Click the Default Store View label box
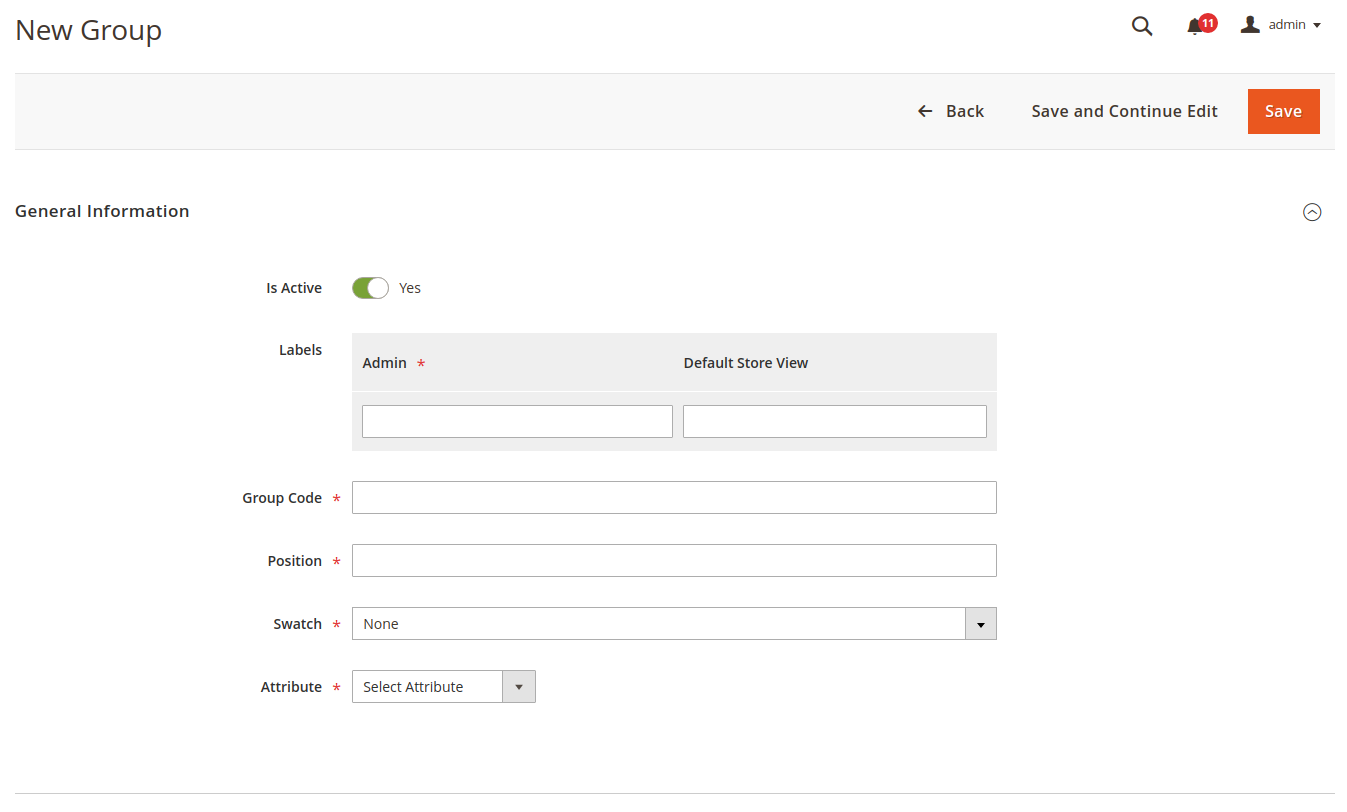Image resolution: width=1347 pixels, height=812 pixels. click(834, 421)
